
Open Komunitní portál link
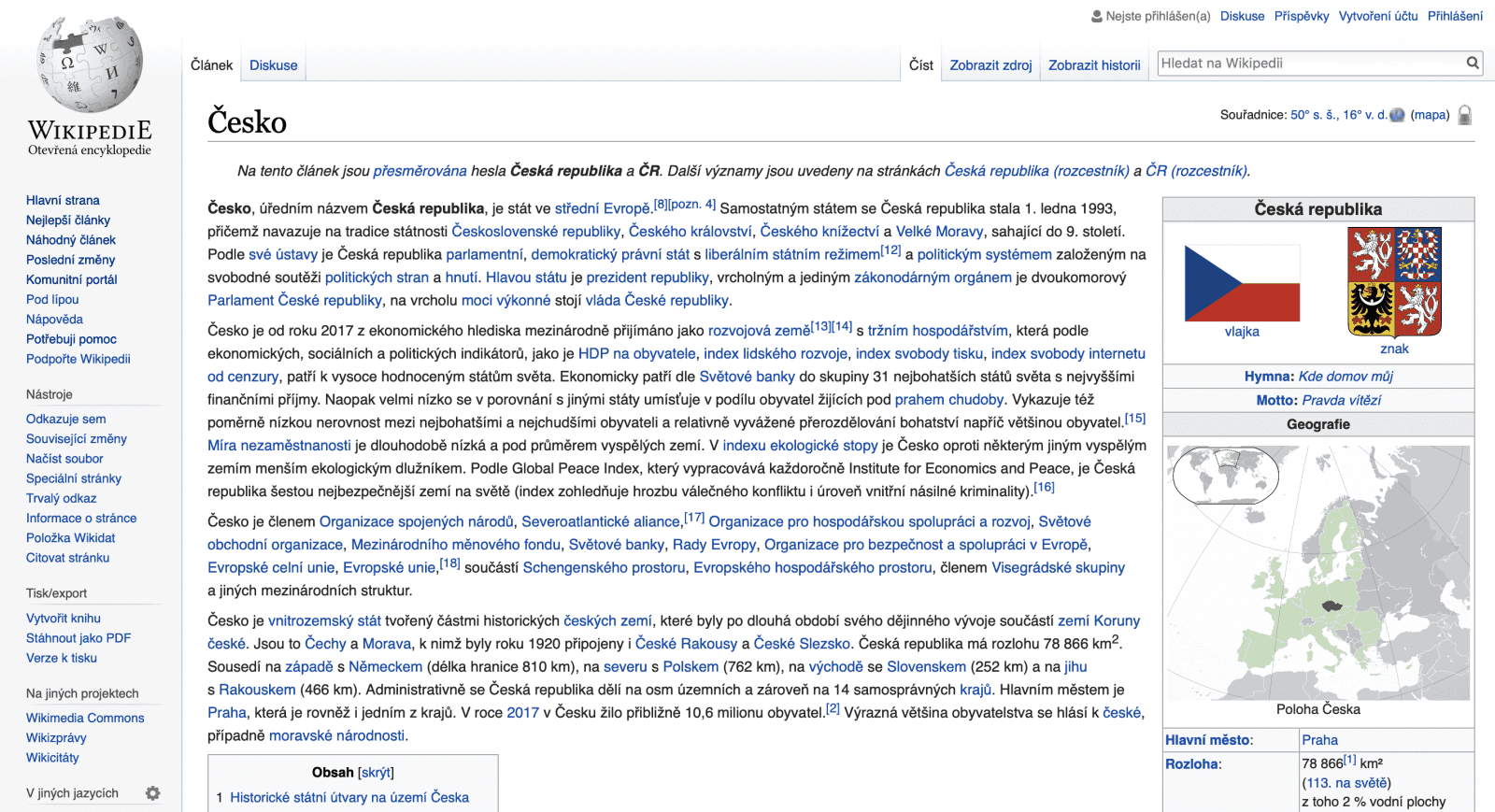click(x=72, y=279)
